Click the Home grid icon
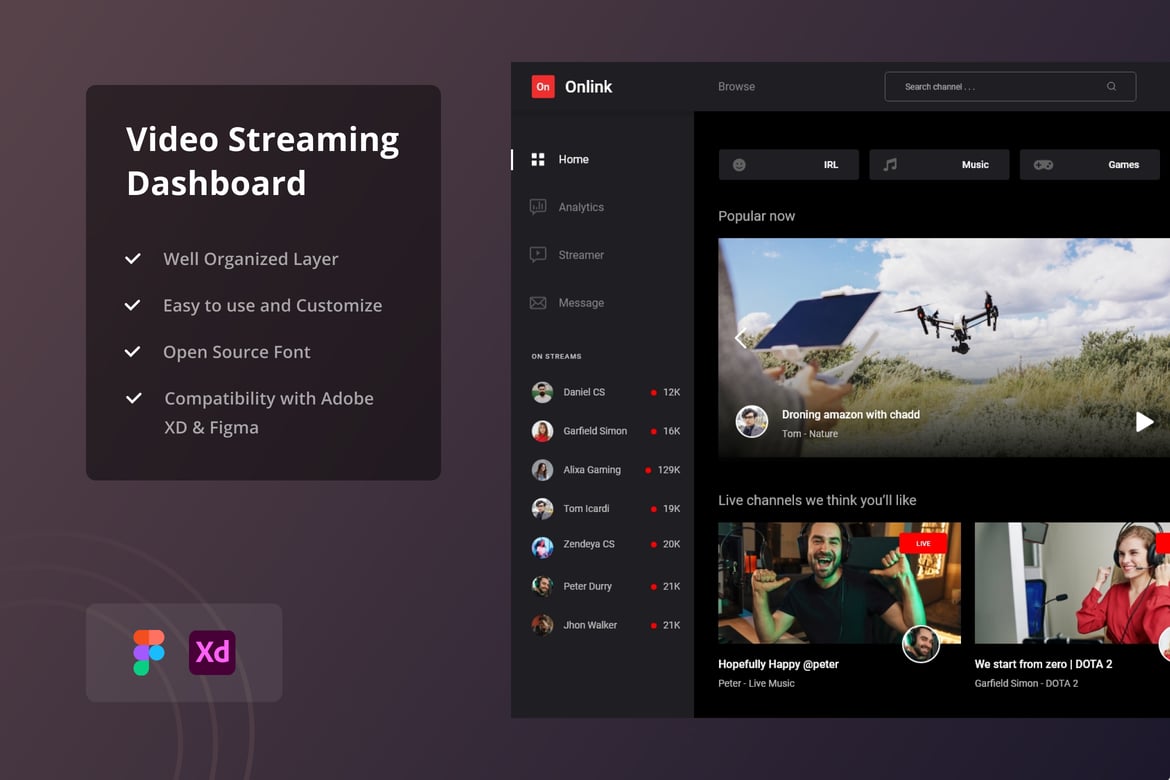 tap(537, 159)
